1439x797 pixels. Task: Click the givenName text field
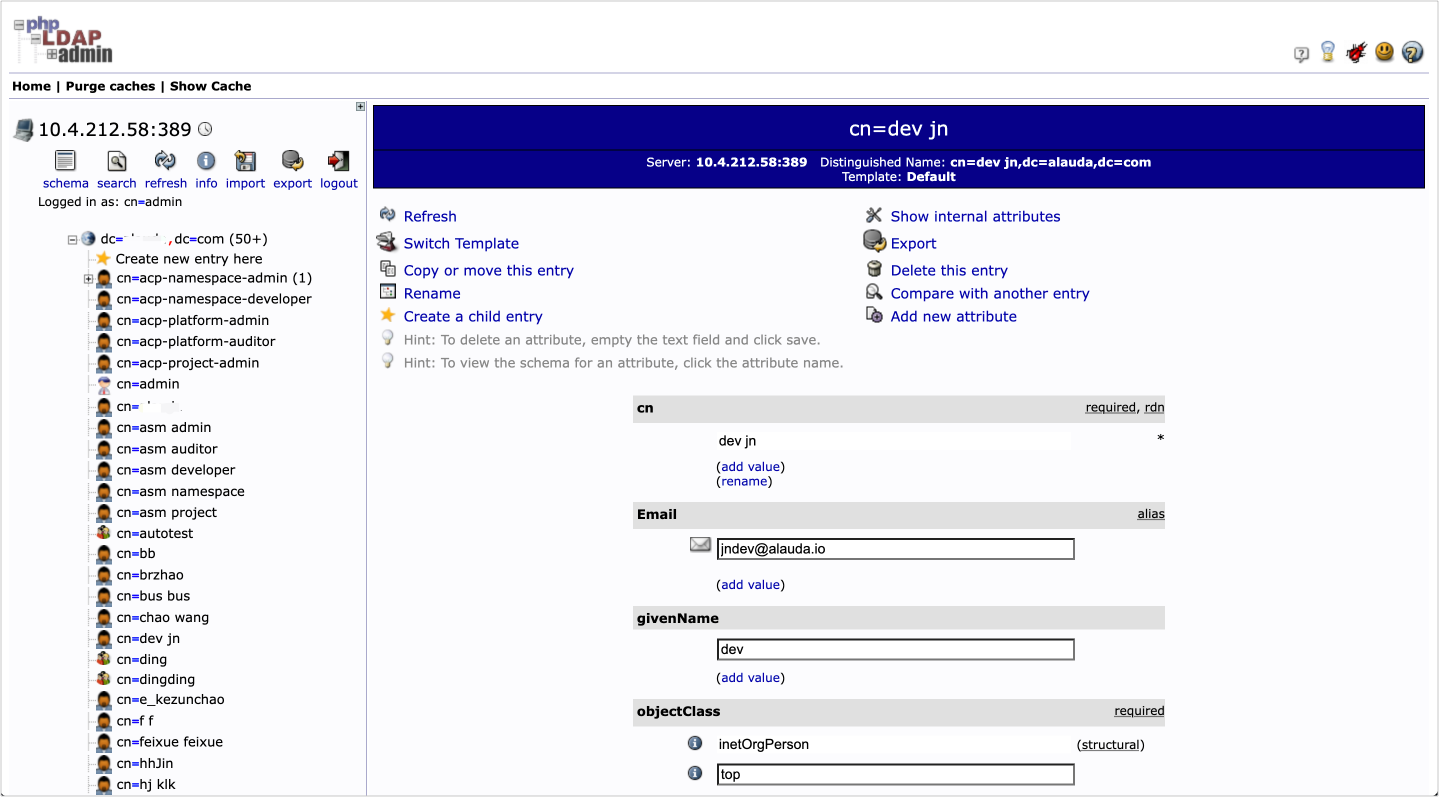[895, 650]
